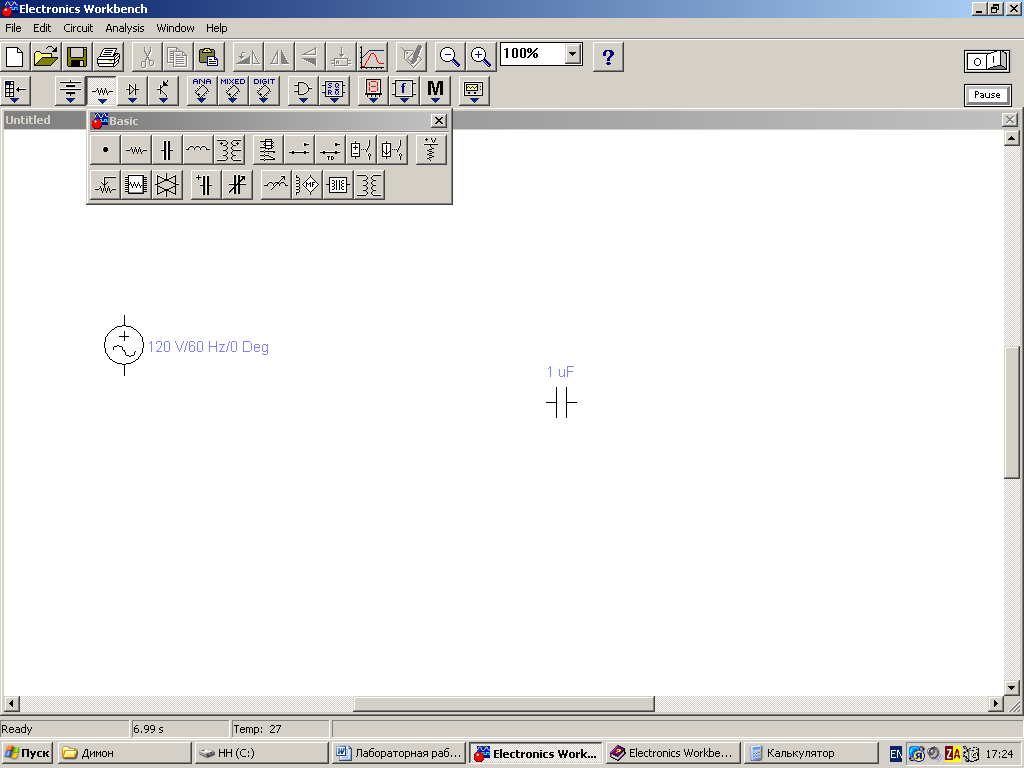Insert a connector dot from Basic
The width and height of the screenshot is (1024, 768).
click(x=105, y=150)
